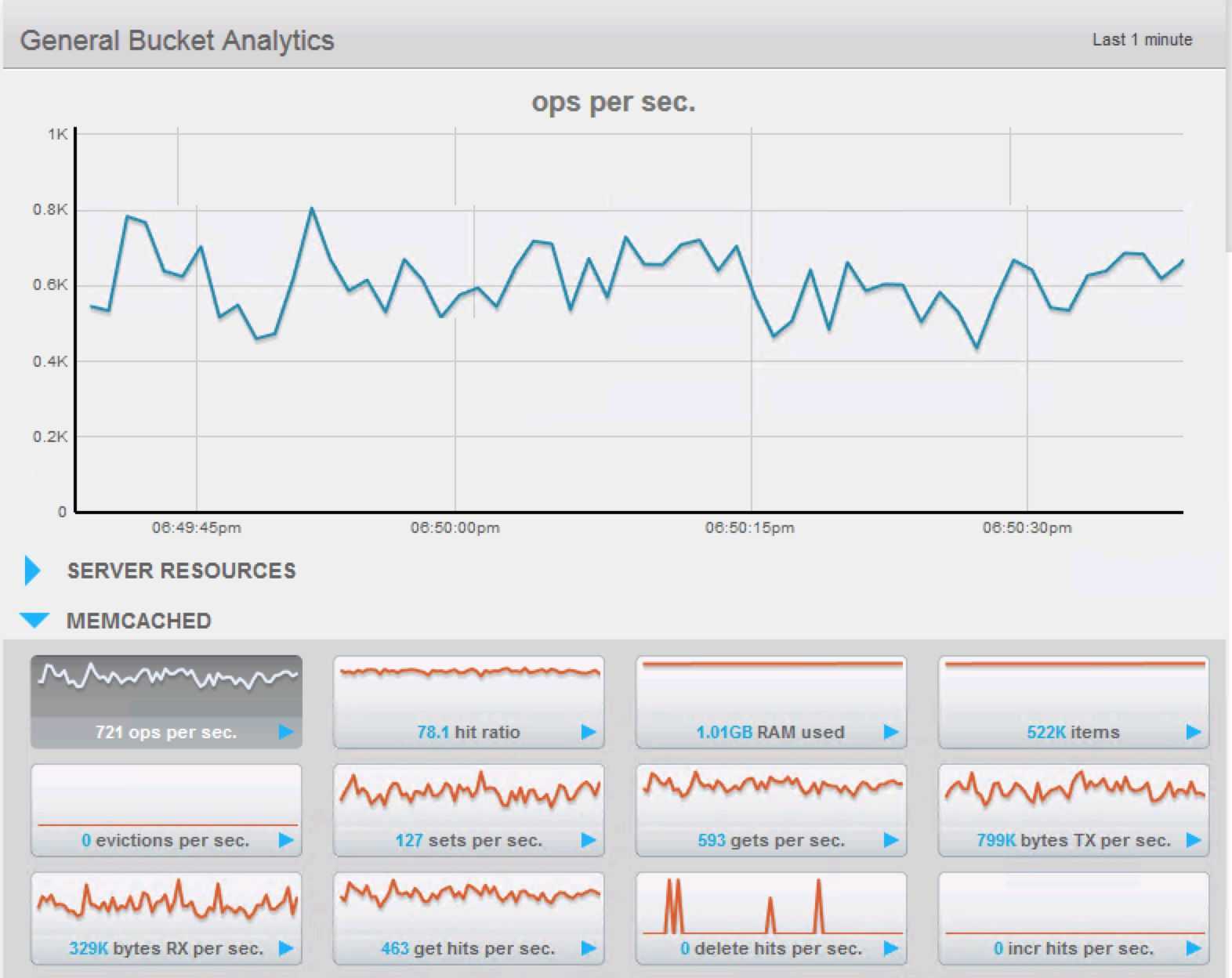Select the 522K items graph thumbnail

tap(1074, 701)
